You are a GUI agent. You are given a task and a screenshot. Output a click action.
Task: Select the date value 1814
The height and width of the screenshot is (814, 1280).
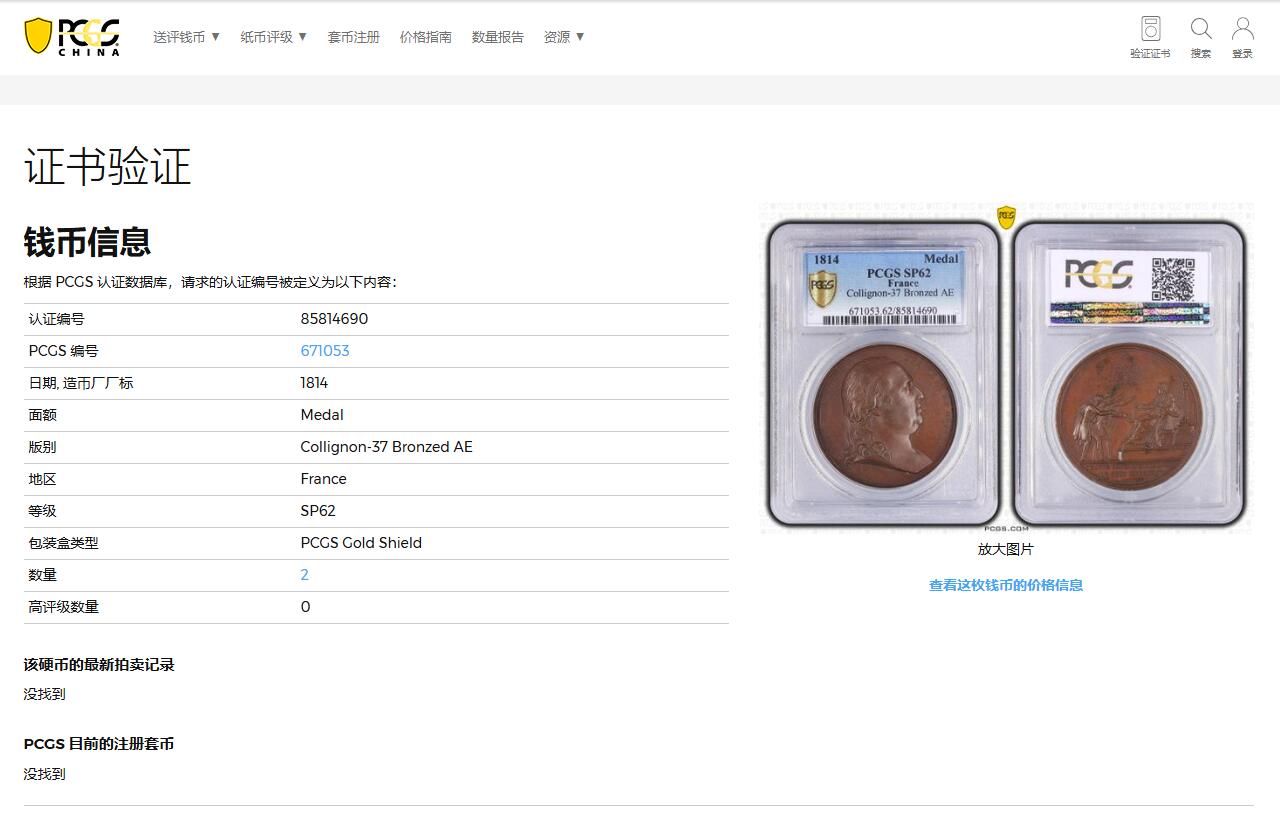[314, 383]
